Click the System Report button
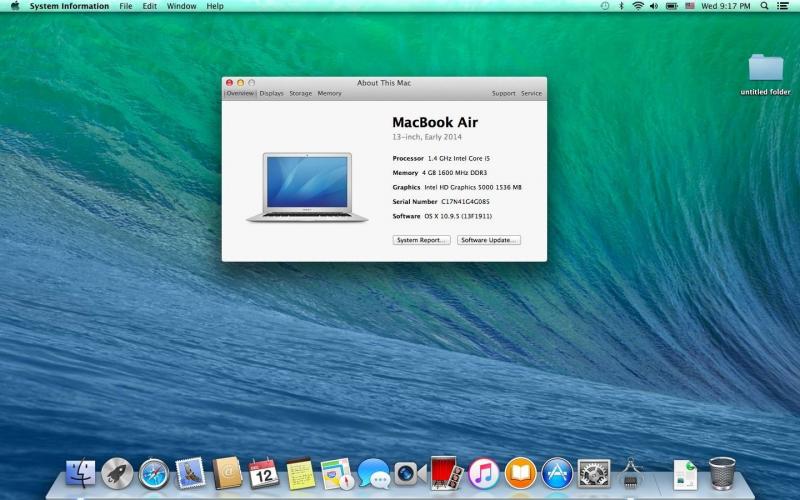800x500 pixels. pyautogui.click(x=421, y=240)
